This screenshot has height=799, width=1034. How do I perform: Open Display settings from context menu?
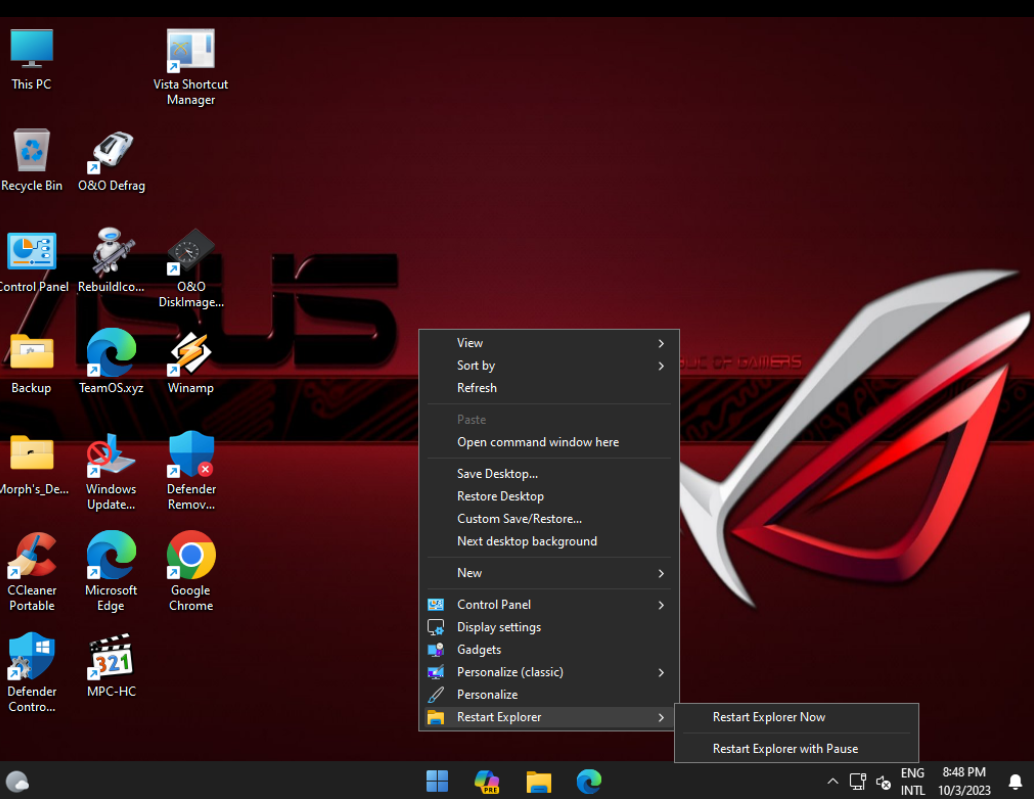click(x=549, y=627)
